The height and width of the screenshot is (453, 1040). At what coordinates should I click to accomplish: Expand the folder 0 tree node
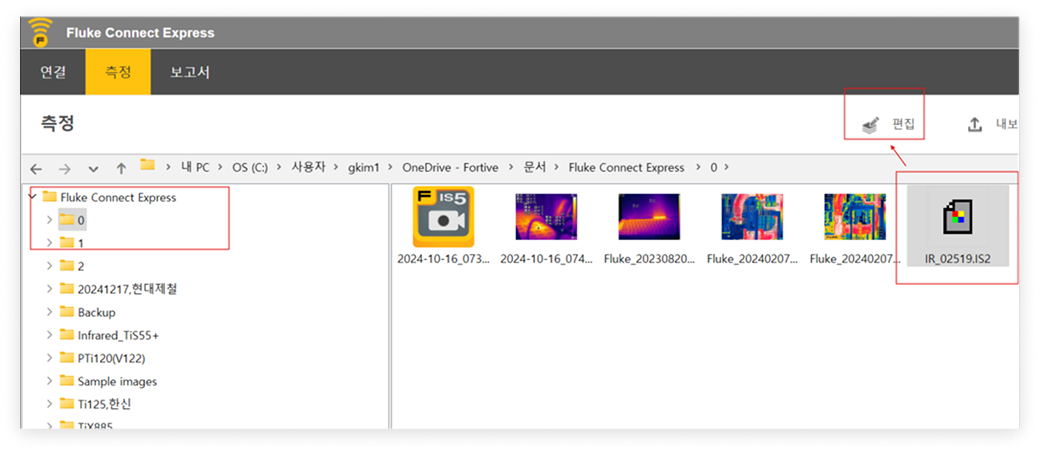(x=50, y=220)
